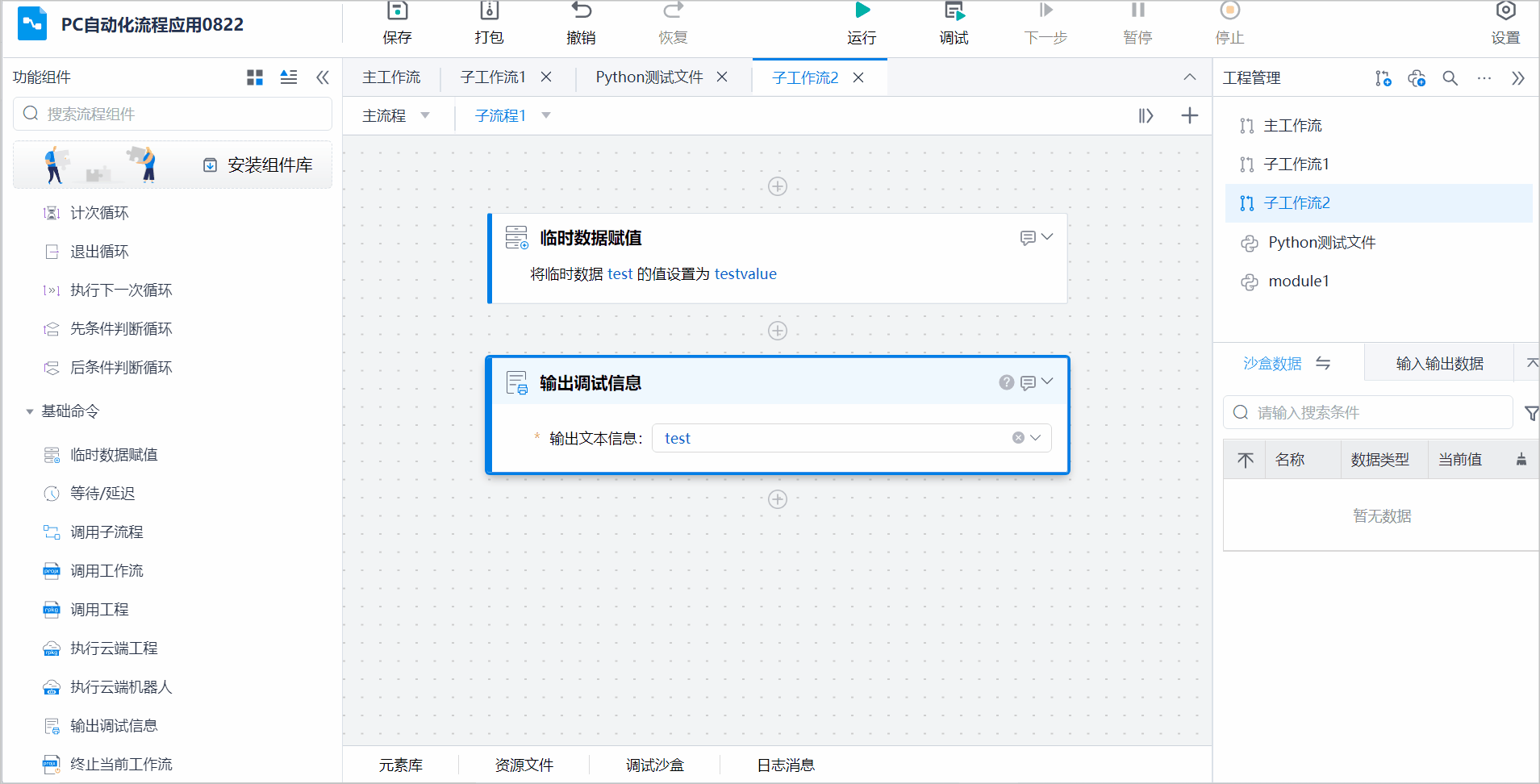This screenshot has height=784, width=1540.
Task: Open the 日志消息 bottom tab
Action: pyautogui.click(x=785, y=765)
